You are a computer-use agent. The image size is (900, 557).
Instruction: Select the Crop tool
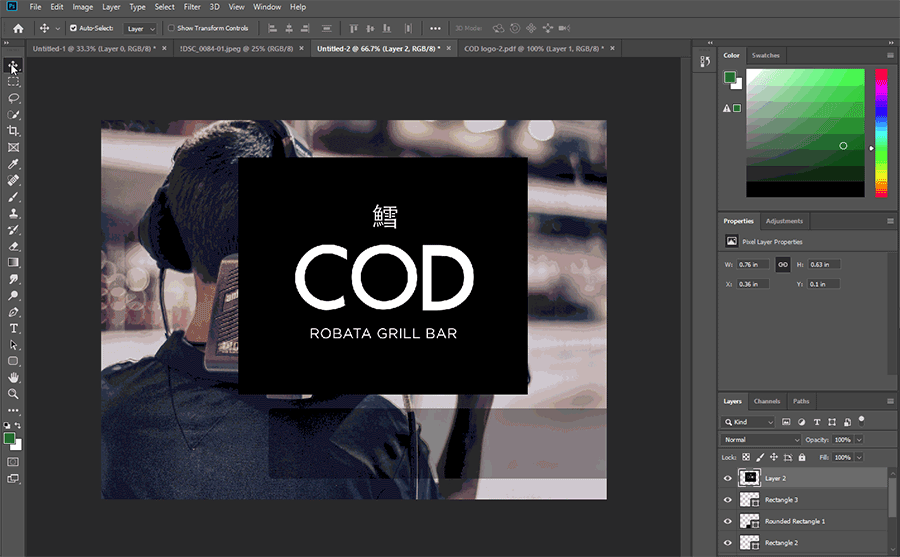point(13,131)
